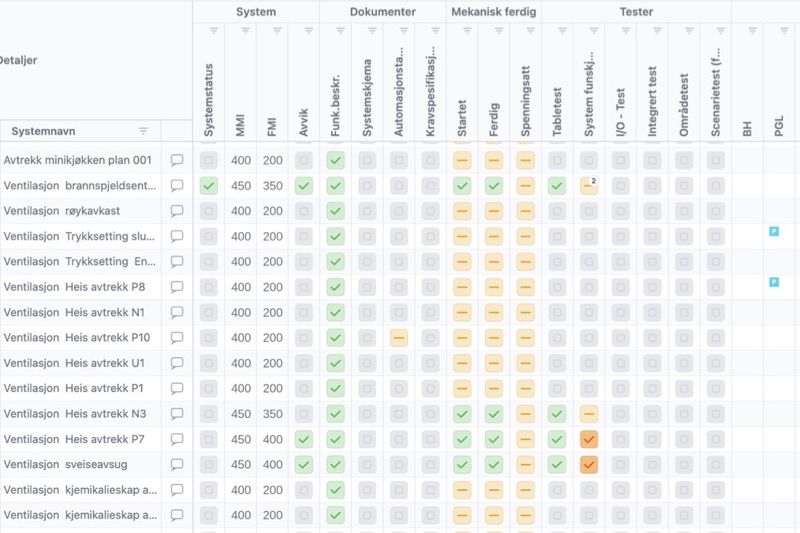Toggle Systemstatus checkbox for brannspjeldsent row
Image resolution: width=800 pixels, height=533 pixels.
pos(209,186)
